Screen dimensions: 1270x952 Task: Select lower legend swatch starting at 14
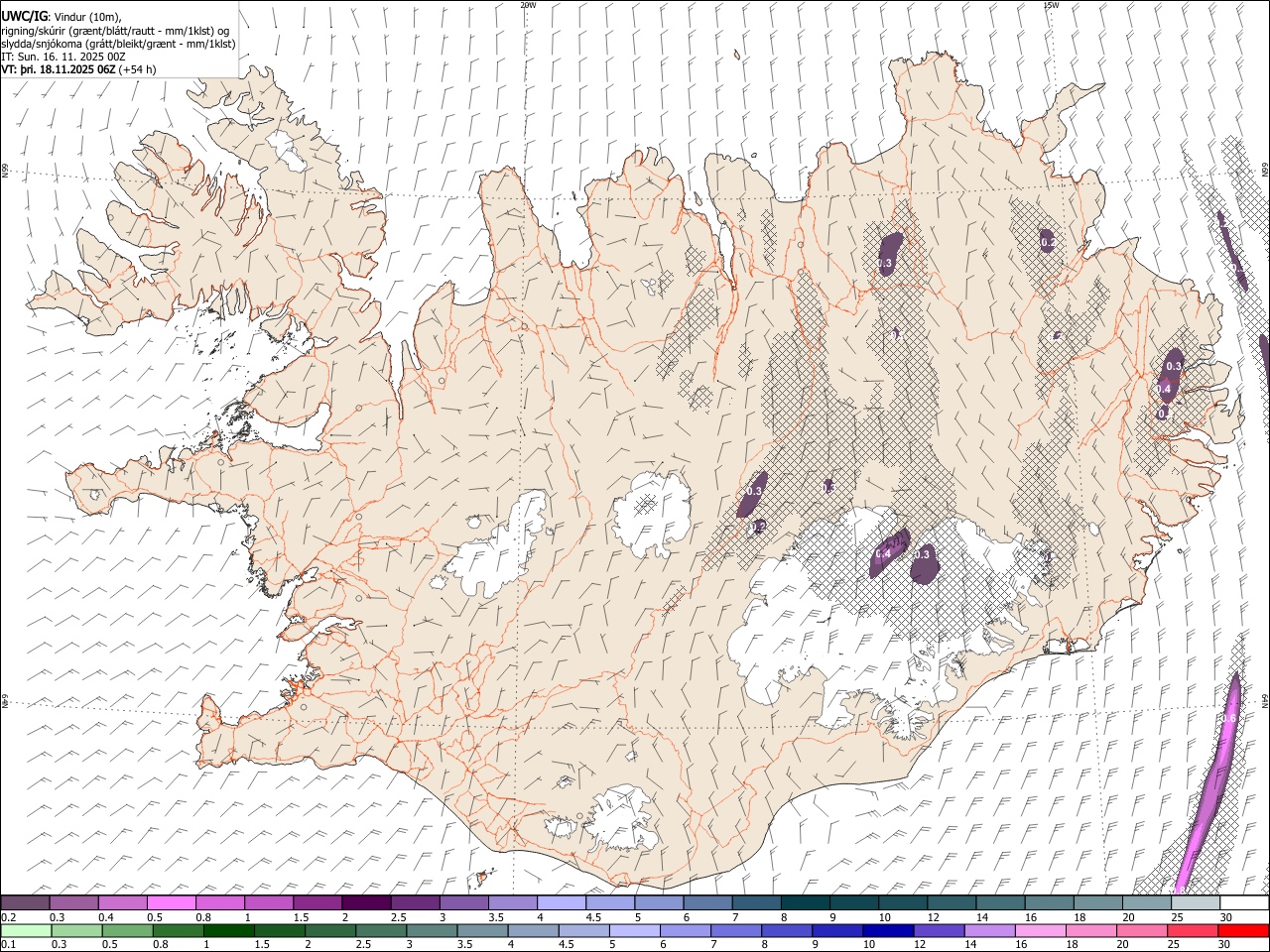pyautogui.click(x=989, y=931)
